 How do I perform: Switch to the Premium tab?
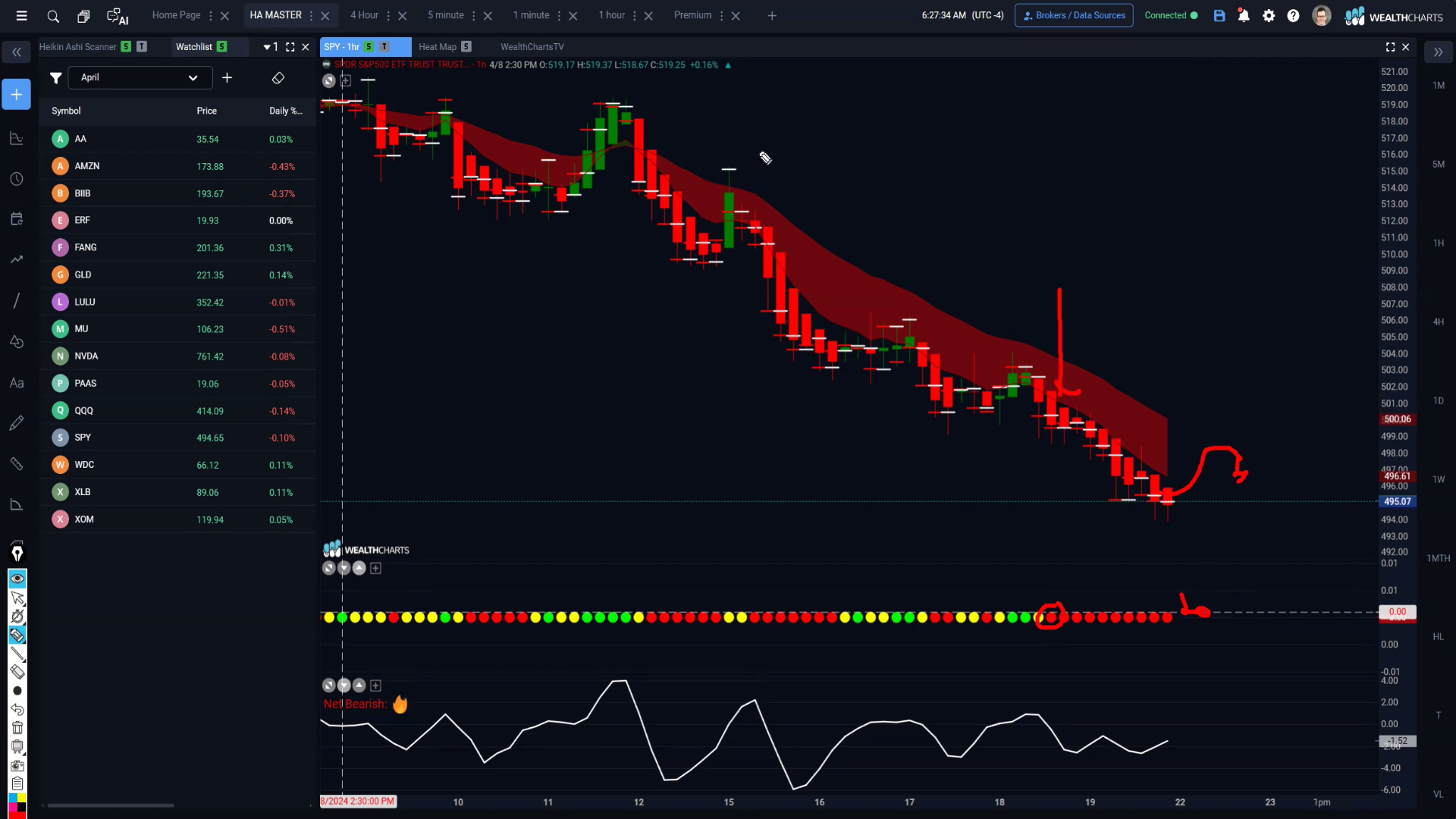(x=692, y=15)
